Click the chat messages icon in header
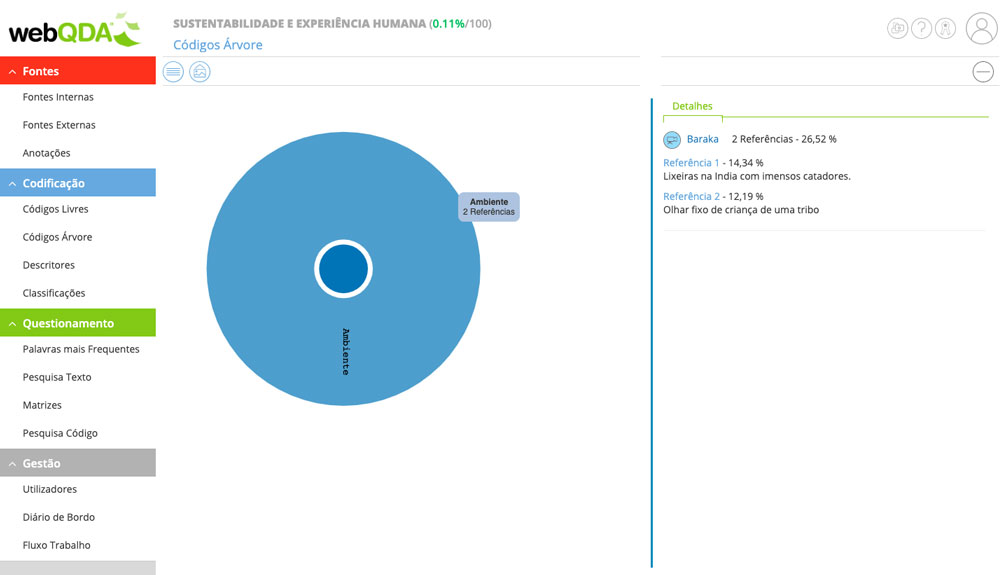This screenshot has height=575, width=1006. [898, 28]
